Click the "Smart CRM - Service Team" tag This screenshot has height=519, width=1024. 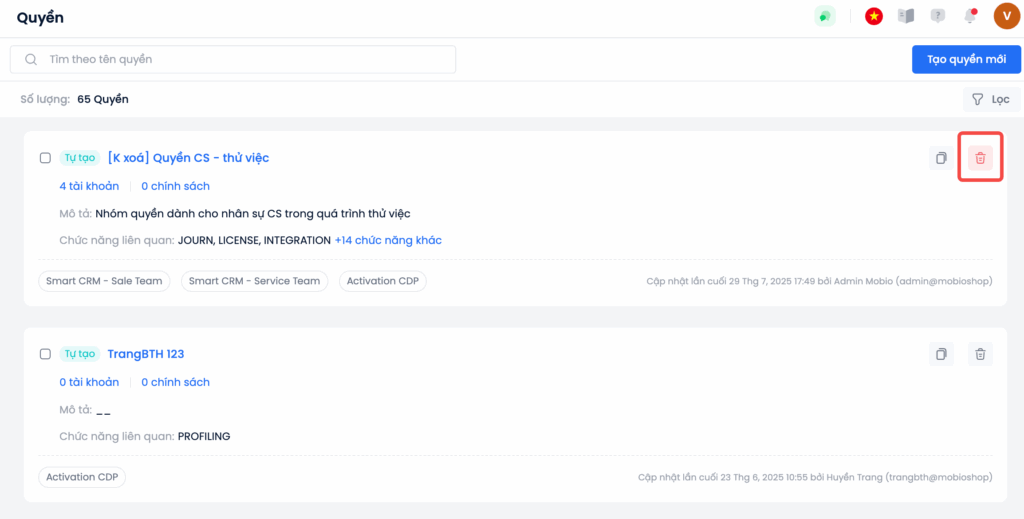255,281
